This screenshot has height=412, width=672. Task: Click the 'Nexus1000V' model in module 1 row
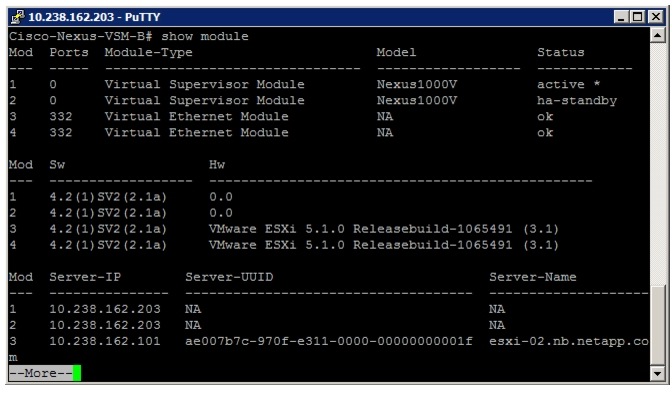click(x=416, y=85)
